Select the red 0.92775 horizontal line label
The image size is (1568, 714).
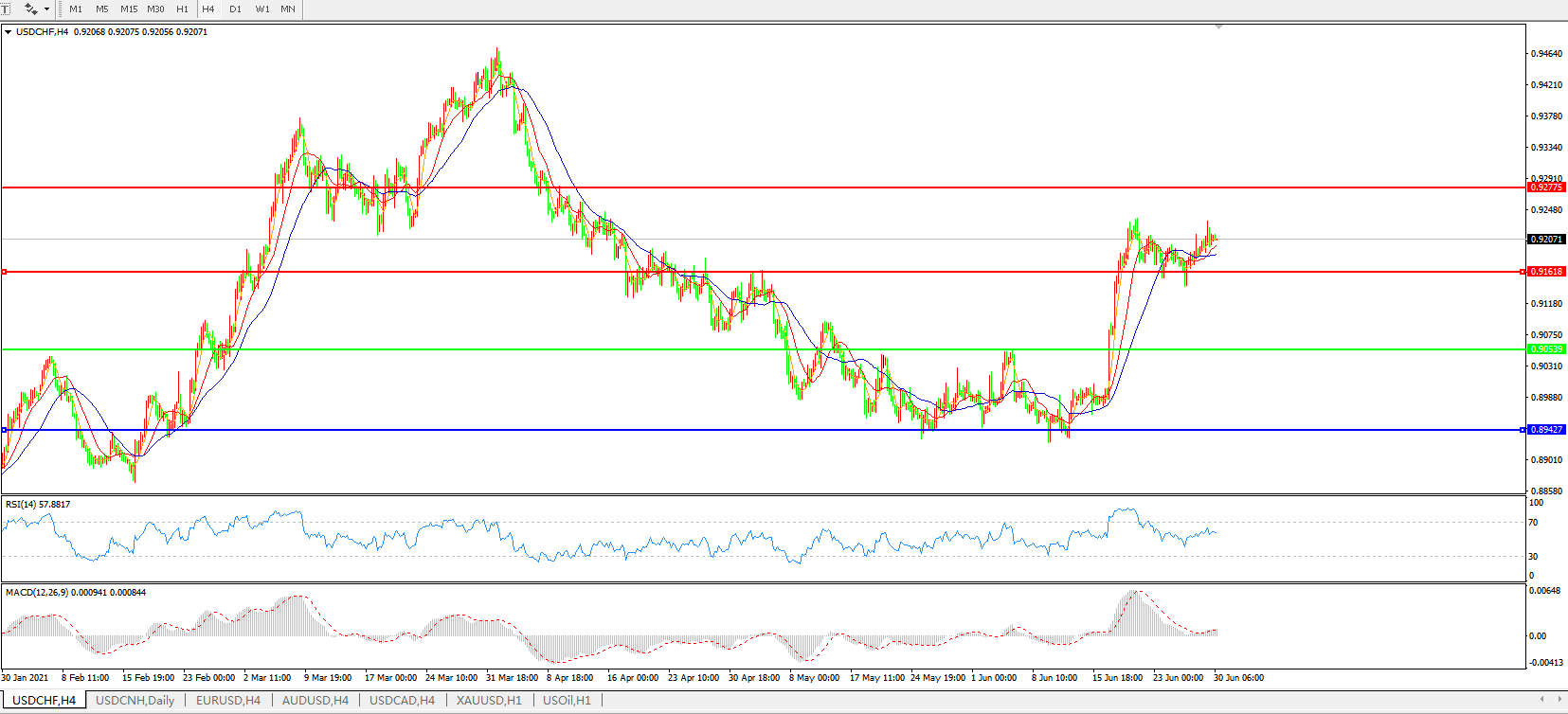(x=1545, y=187)
